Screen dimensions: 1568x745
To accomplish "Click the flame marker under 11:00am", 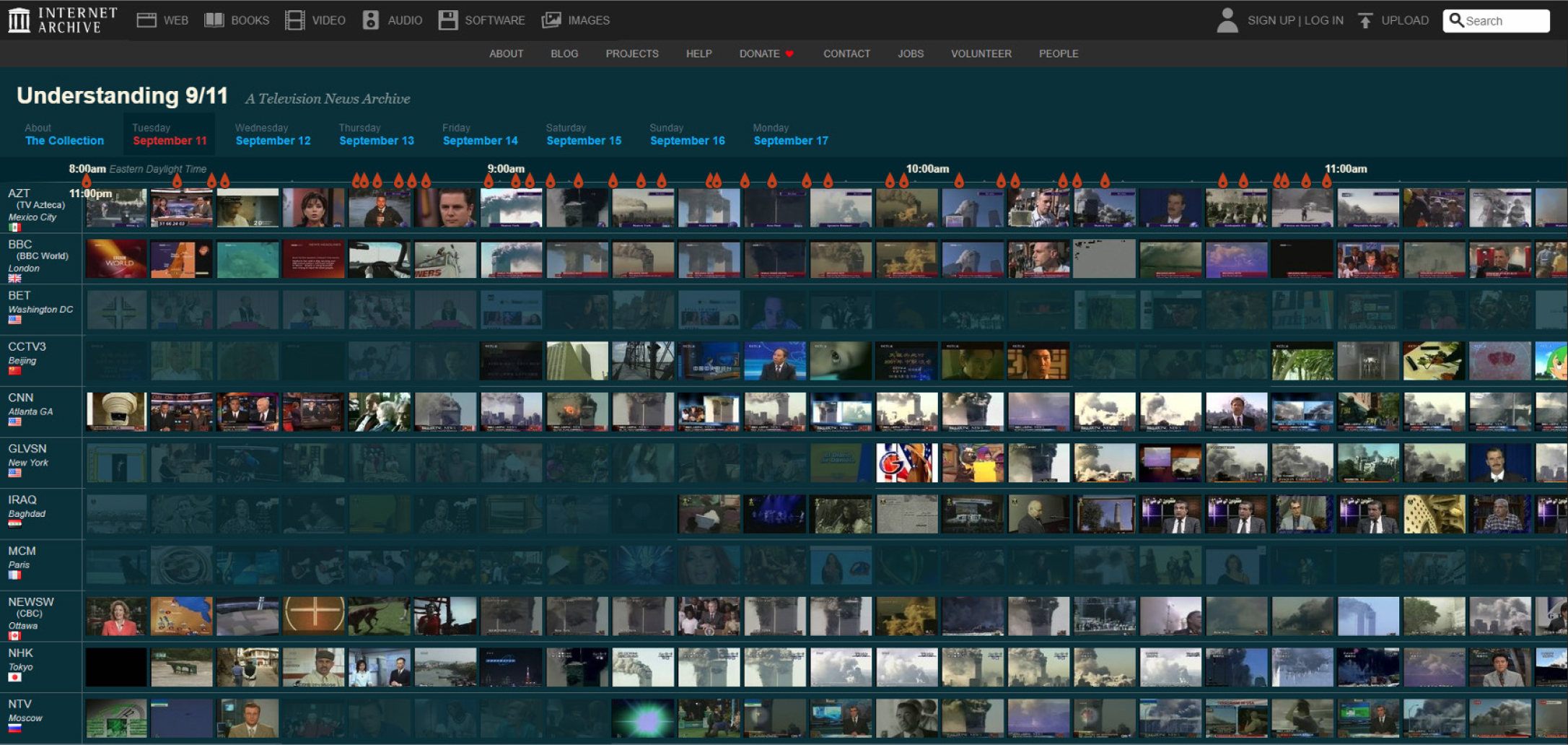I will point(1326,180).
